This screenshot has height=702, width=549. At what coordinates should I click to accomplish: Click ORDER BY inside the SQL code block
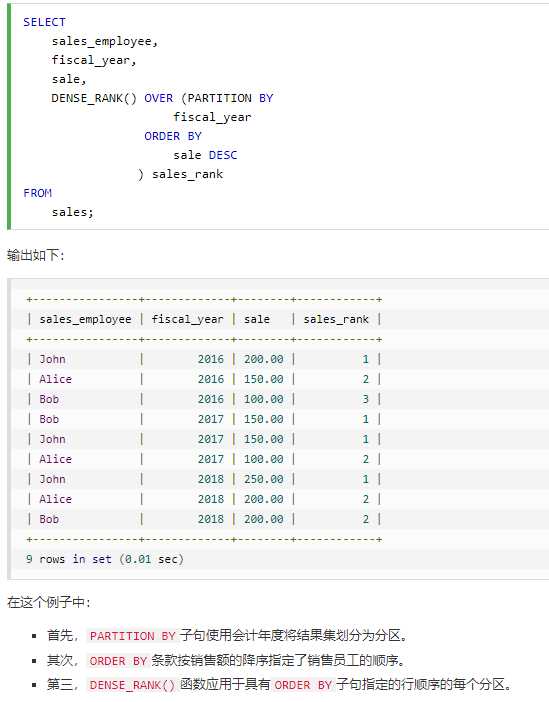pyautogui.click(x=173, y=136)
